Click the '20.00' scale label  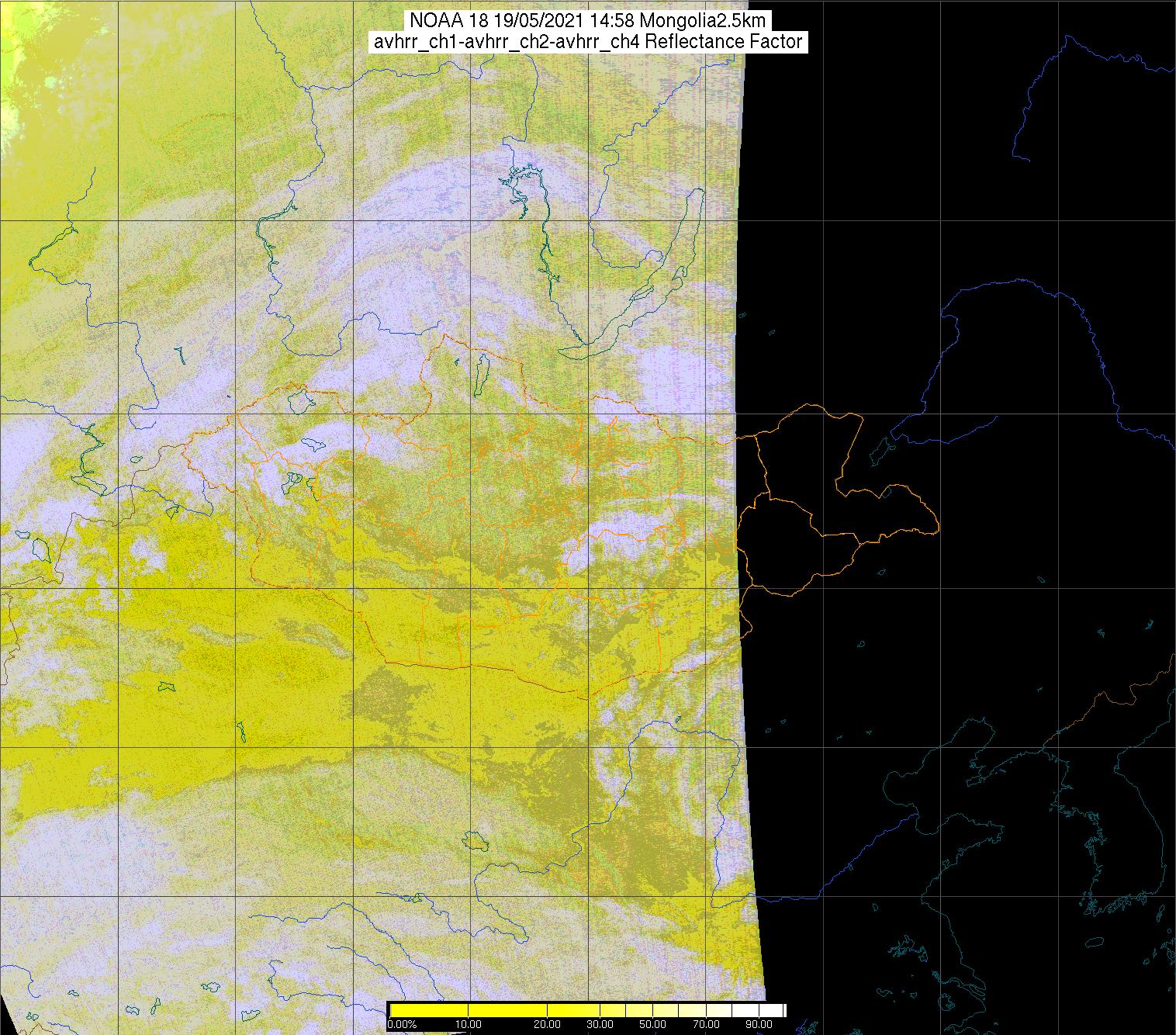point(547,1024)
